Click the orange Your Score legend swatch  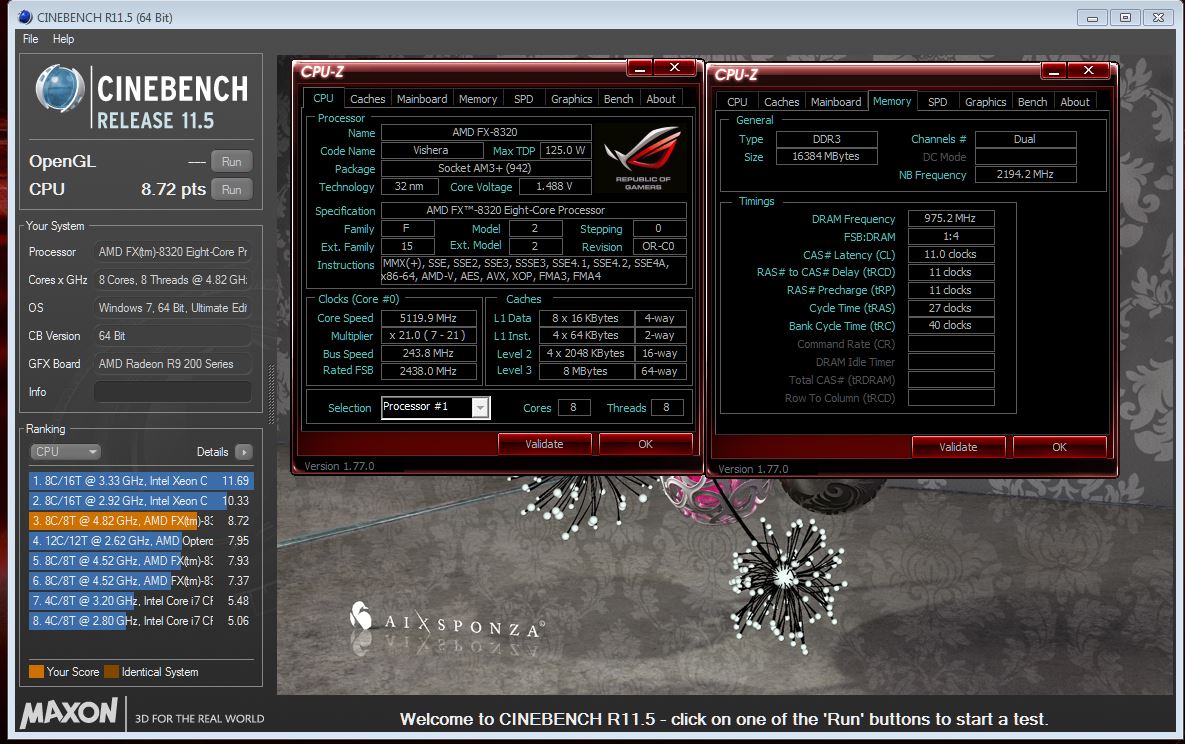[36, 671]
